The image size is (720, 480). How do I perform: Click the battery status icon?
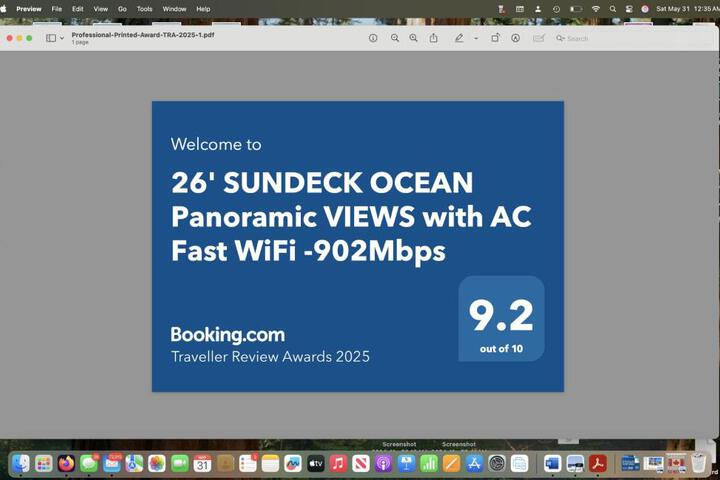pos(576,9)
